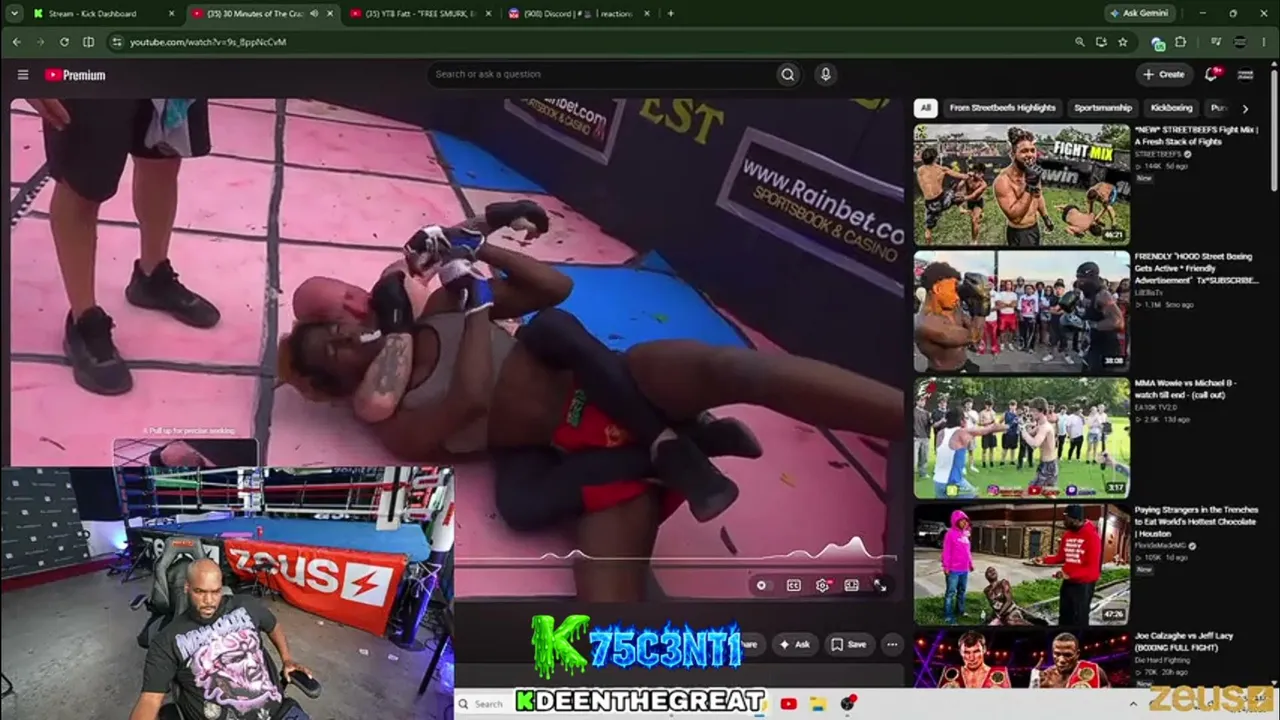Open the Joe Calzaghe vs Jeff Lacy title
The width and height of the screenshot is (1280, 720).
(x=1184, y=642)
